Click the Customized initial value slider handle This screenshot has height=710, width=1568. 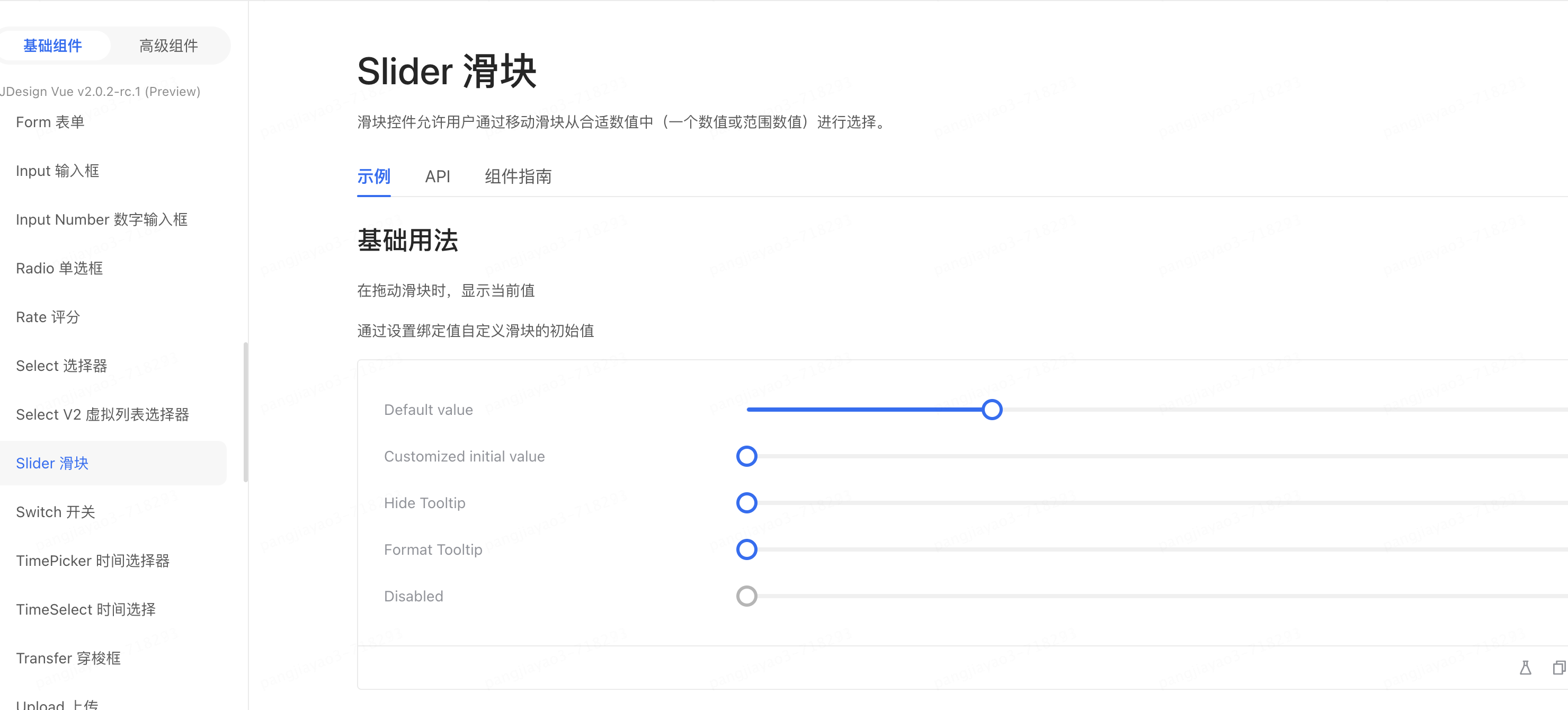(746, 457)
